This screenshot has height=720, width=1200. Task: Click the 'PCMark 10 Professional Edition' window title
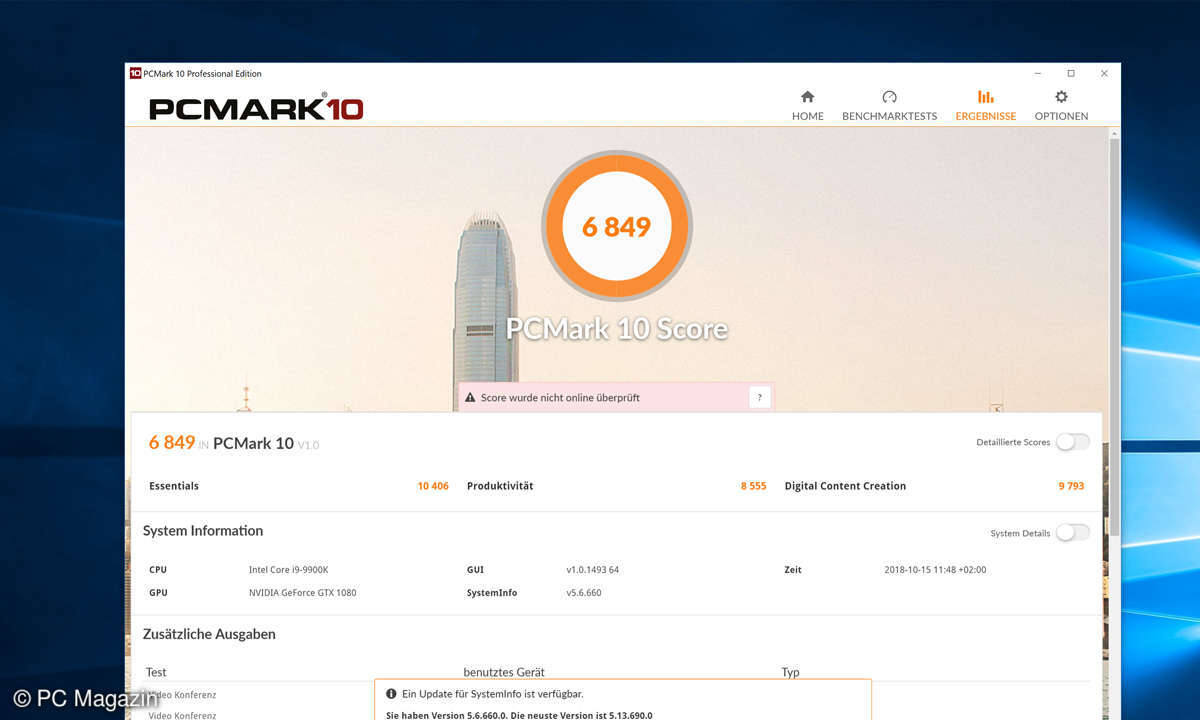[x=203, y=74]
